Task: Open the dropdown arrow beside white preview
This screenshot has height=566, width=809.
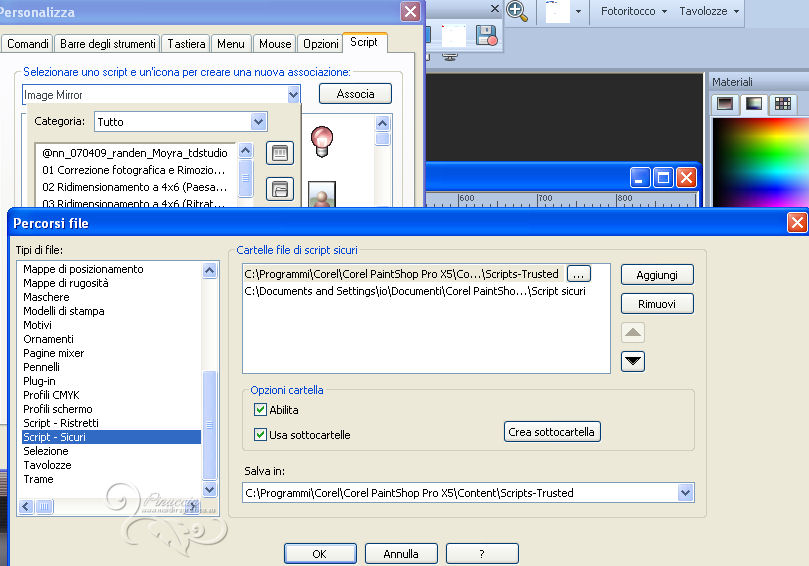Action: (578, 11)
